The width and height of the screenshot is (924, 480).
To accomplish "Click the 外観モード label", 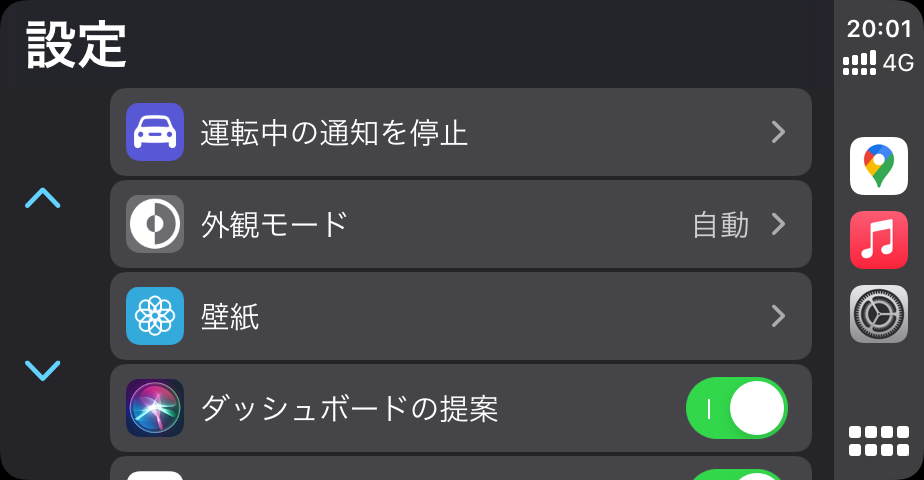I will [x=274, y=224].
